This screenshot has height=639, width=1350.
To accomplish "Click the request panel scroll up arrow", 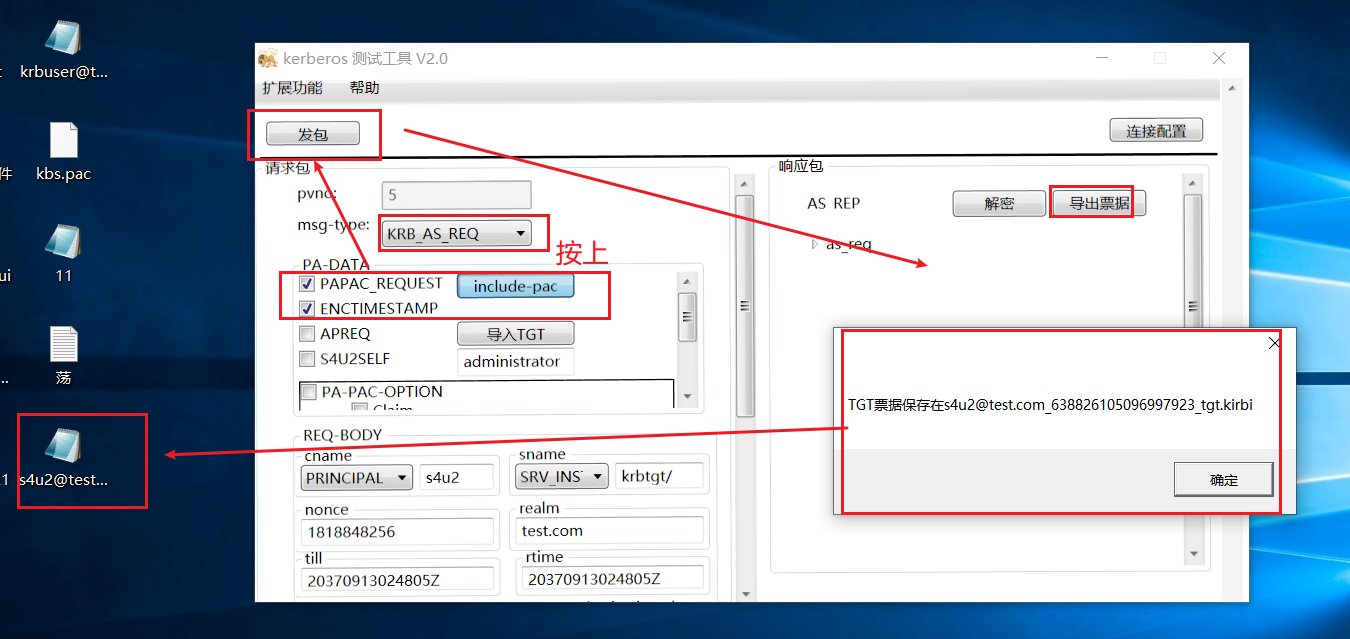I will point(744,185).
